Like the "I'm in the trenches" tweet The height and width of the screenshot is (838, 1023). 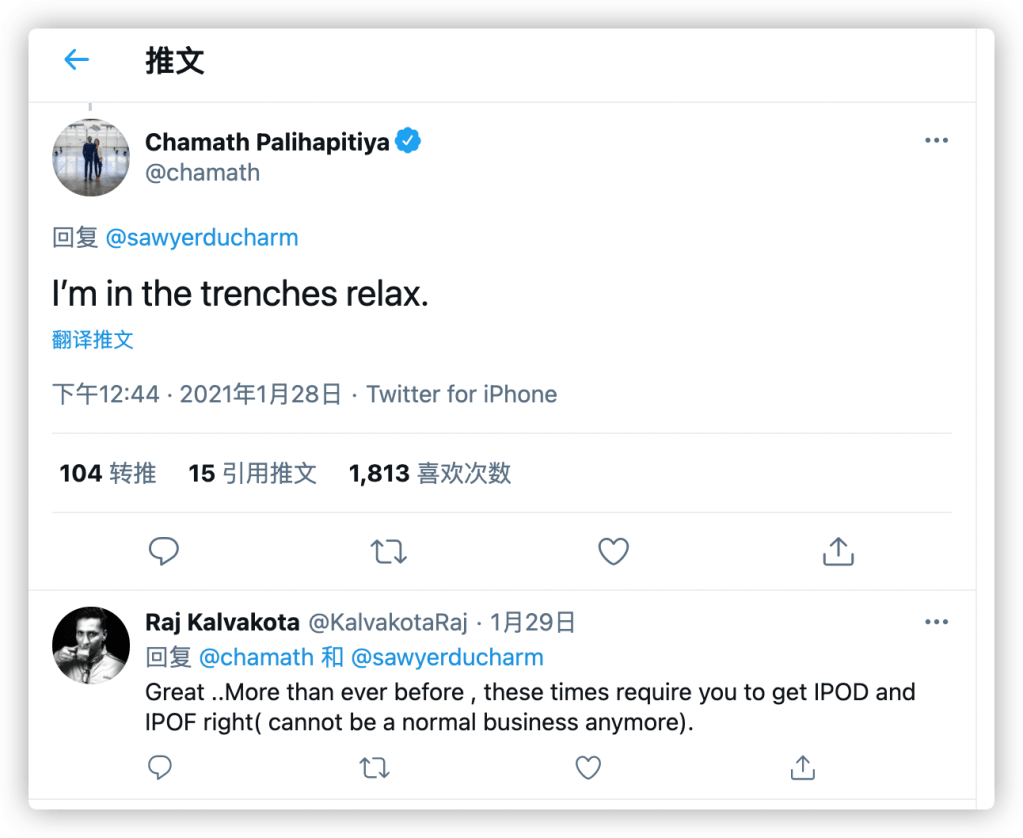tap(613, 551)
